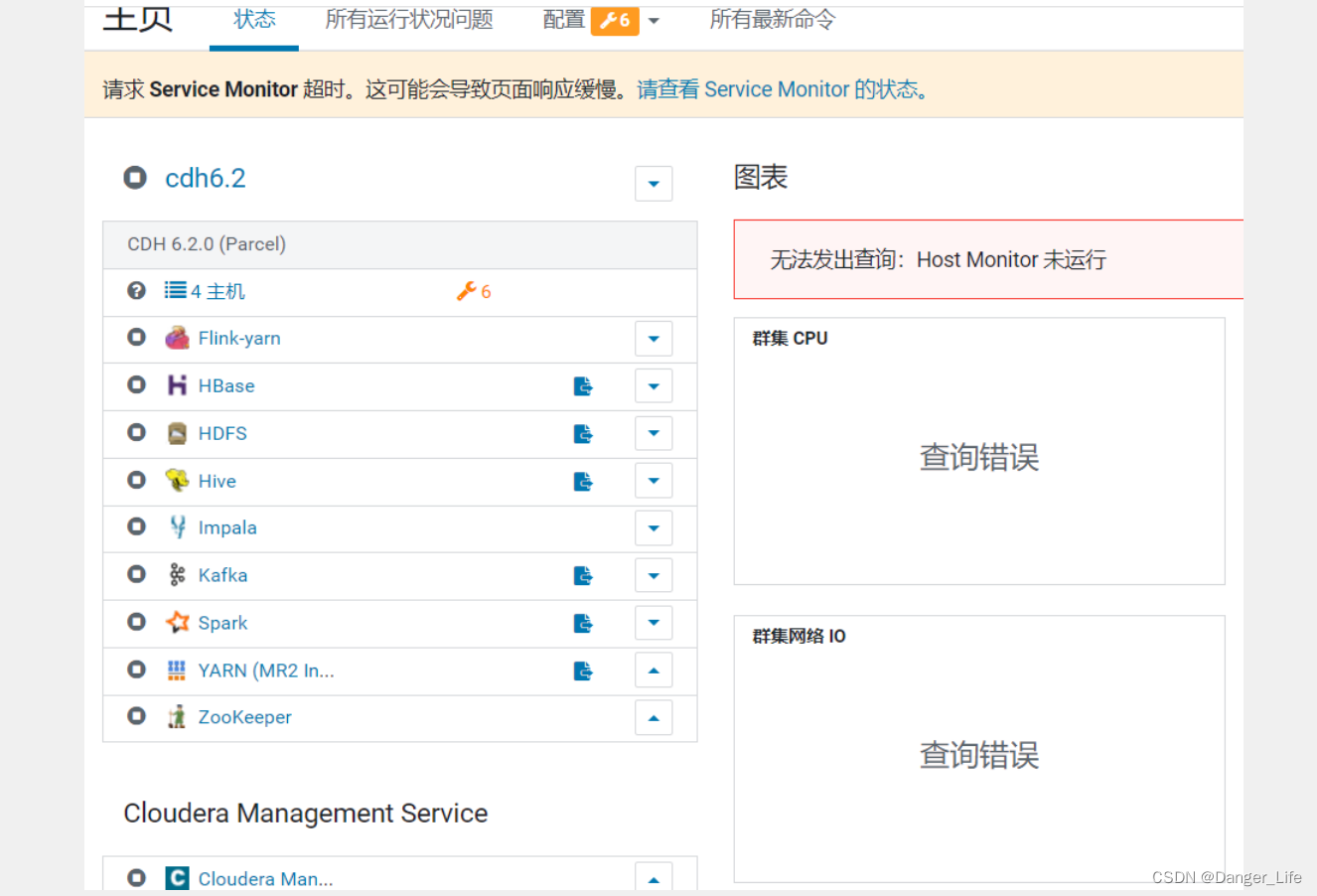The width and height of the screenshot is (1317, 896).
Task: Open the HBase service link
Action: point(226,385)
